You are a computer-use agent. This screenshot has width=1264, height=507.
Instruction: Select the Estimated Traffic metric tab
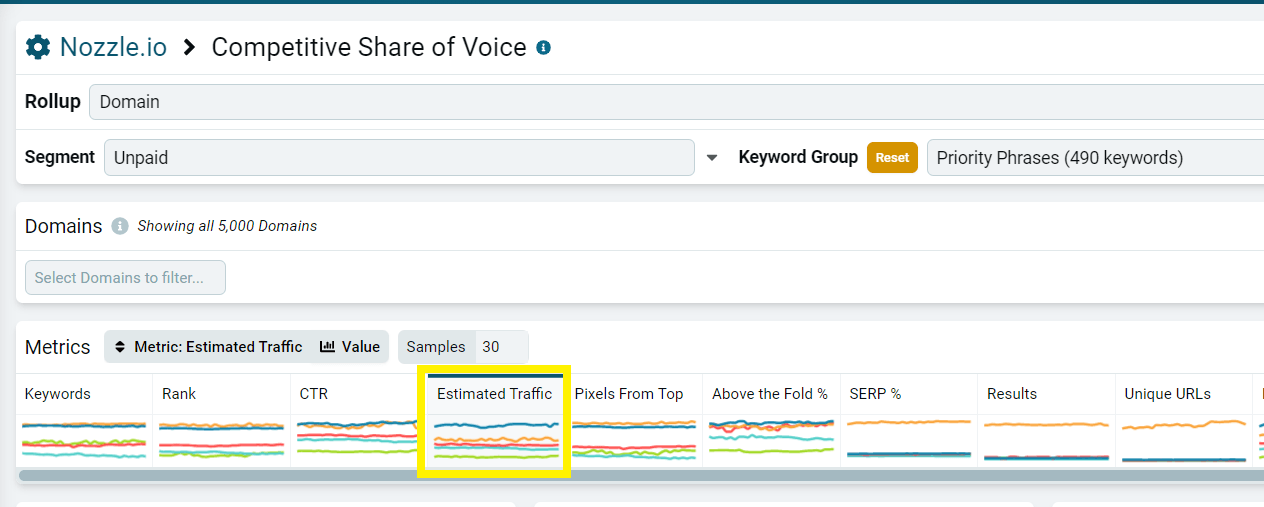click(494, 394)
